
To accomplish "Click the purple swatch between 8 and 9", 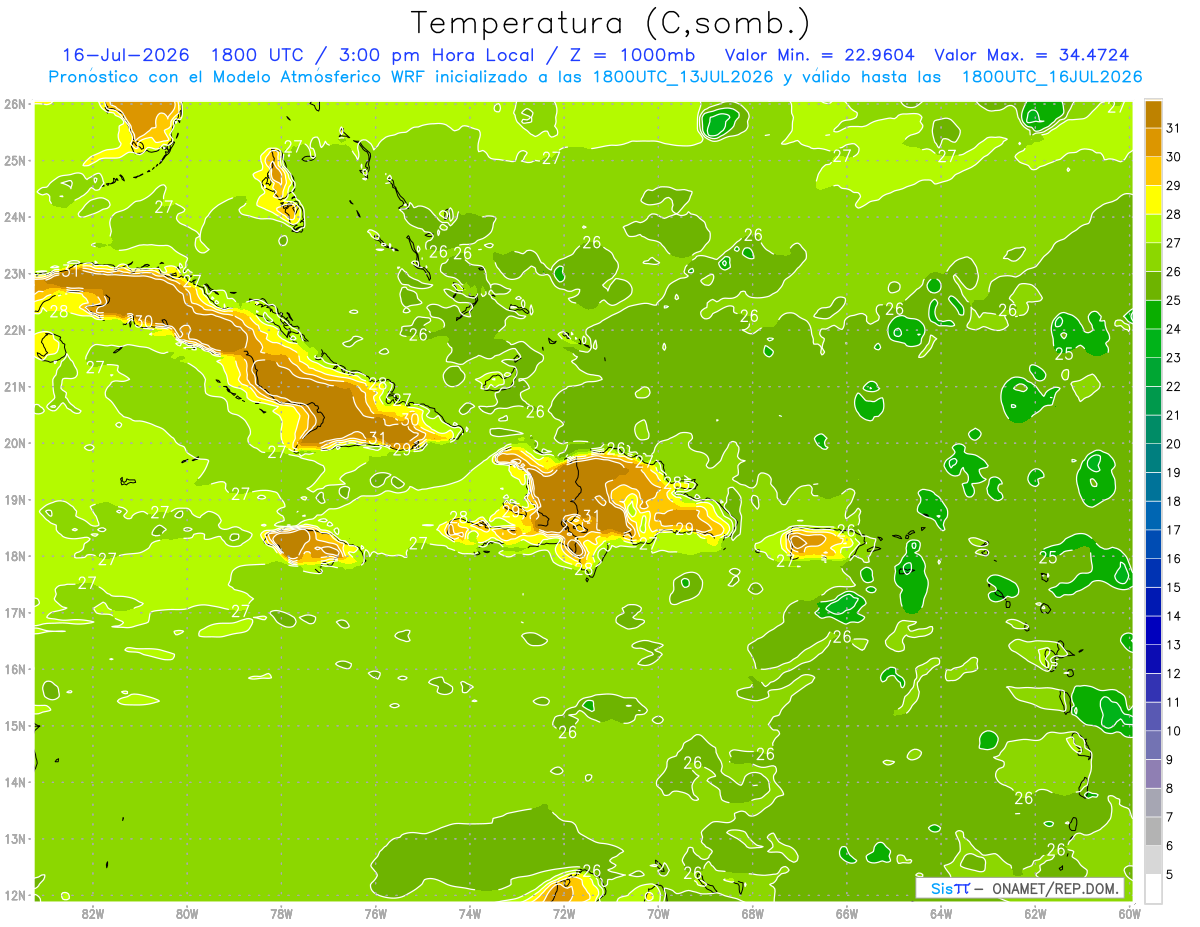I will click(x=1153, y=773).
